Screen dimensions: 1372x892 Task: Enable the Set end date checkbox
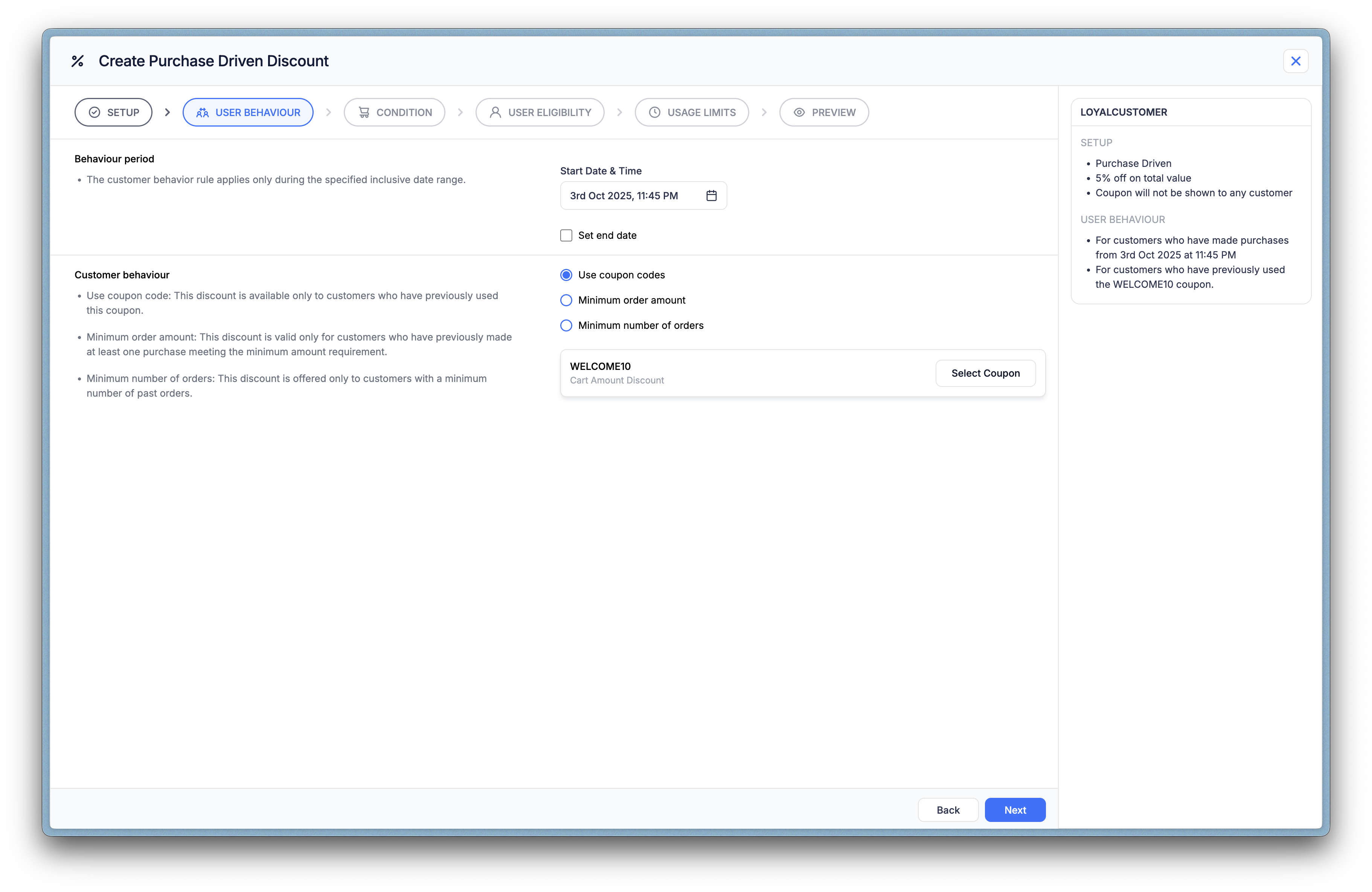click(566, 235)
